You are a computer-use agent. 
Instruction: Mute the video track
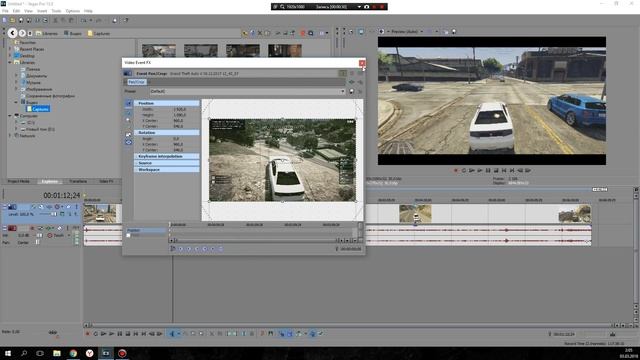pyautogui.click(x=69, y=207)
